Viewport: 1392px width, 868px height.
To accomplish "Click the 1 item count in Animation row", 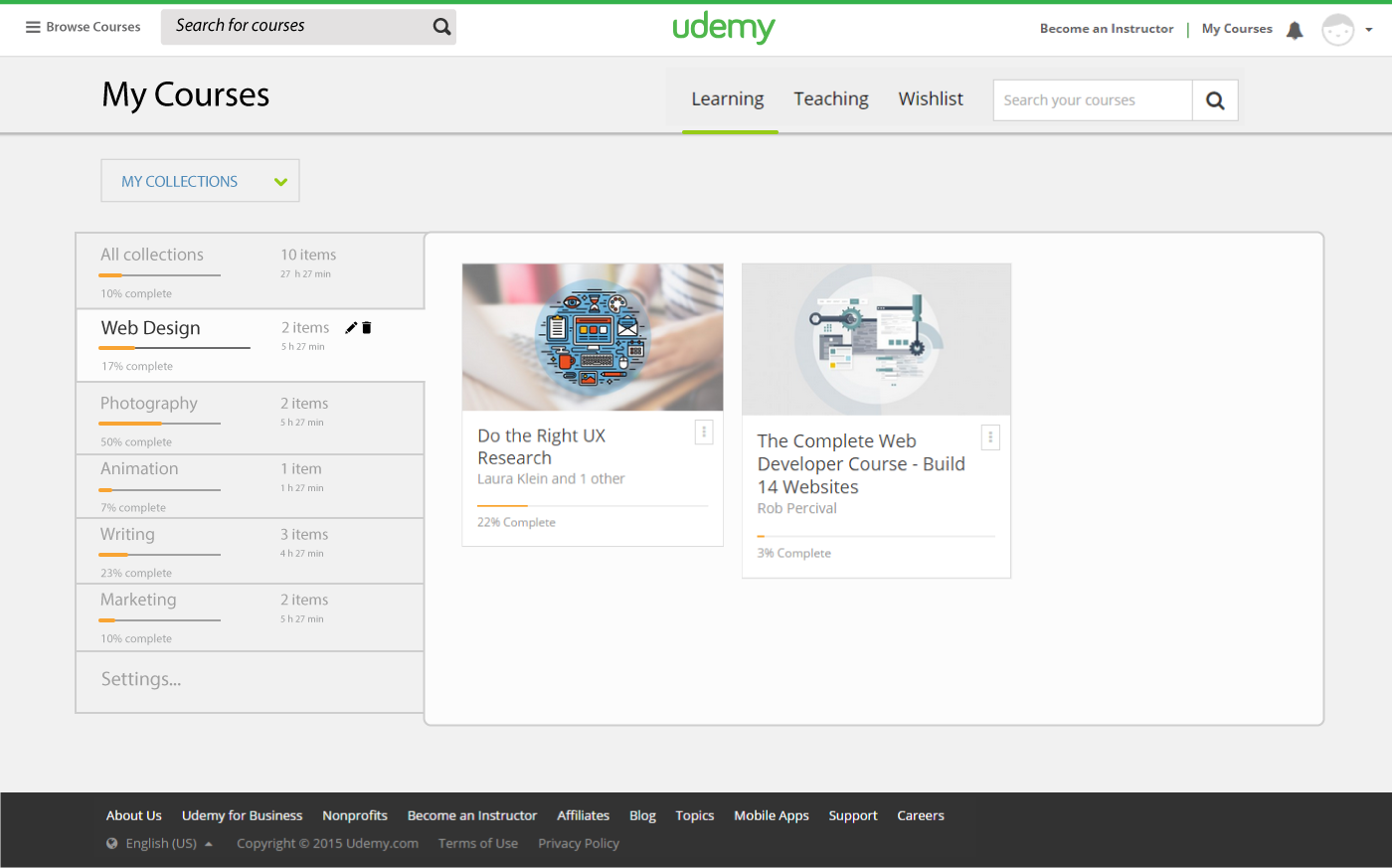I will point(301,469).
